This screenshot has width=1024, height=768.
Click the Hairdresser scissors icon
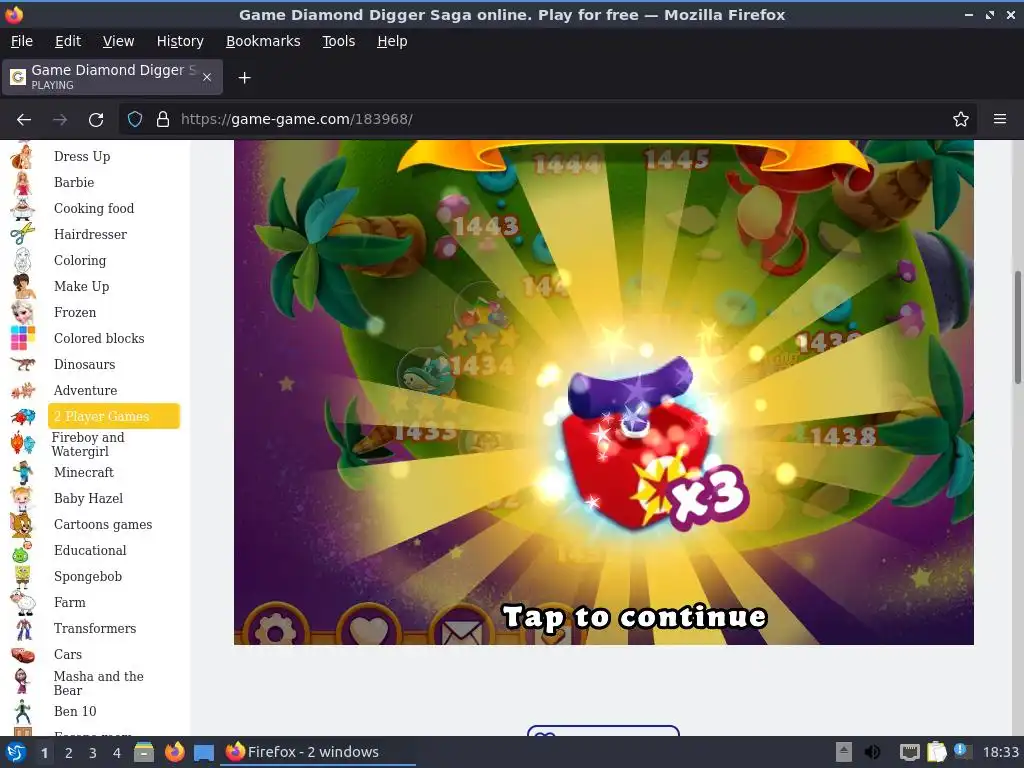(22, 234)
